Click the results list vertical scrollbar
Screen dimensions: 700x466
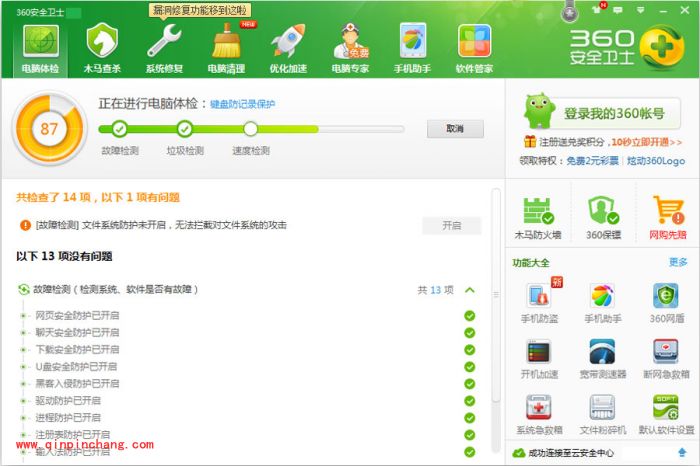pyautogui.click(x=496, y=295)
